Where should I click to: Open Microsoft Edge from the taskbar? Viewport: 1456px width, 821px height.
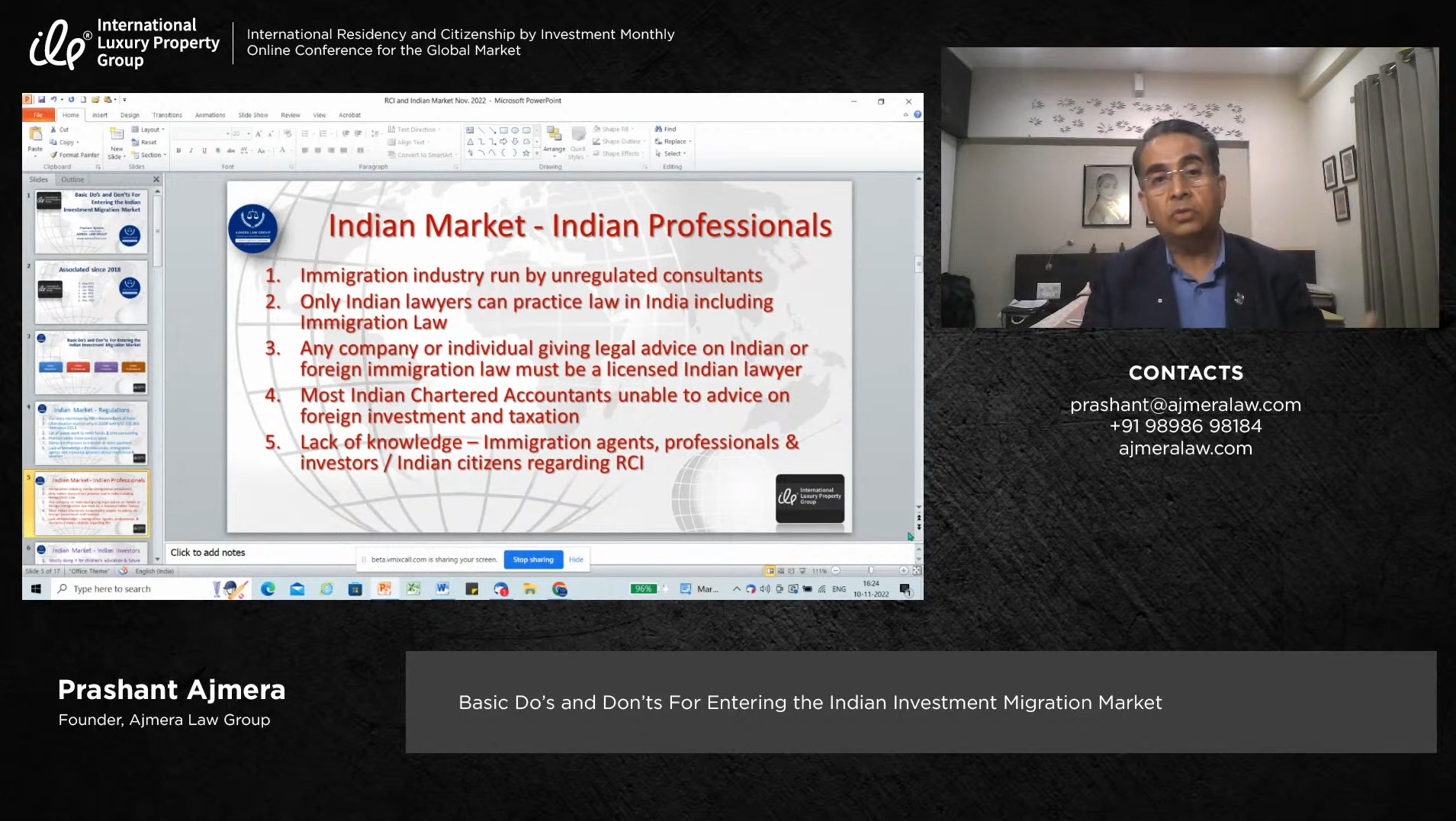click(x=268, y=588)
